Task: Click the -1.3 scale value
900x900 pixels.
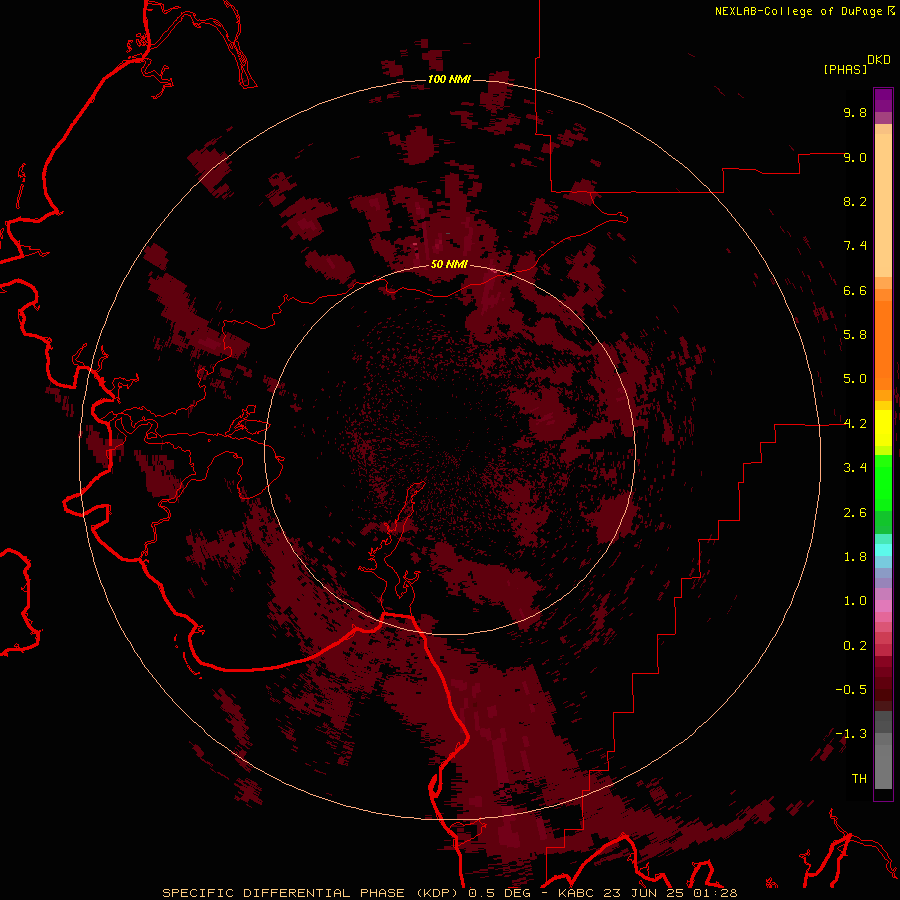Action: pos(851,734)
